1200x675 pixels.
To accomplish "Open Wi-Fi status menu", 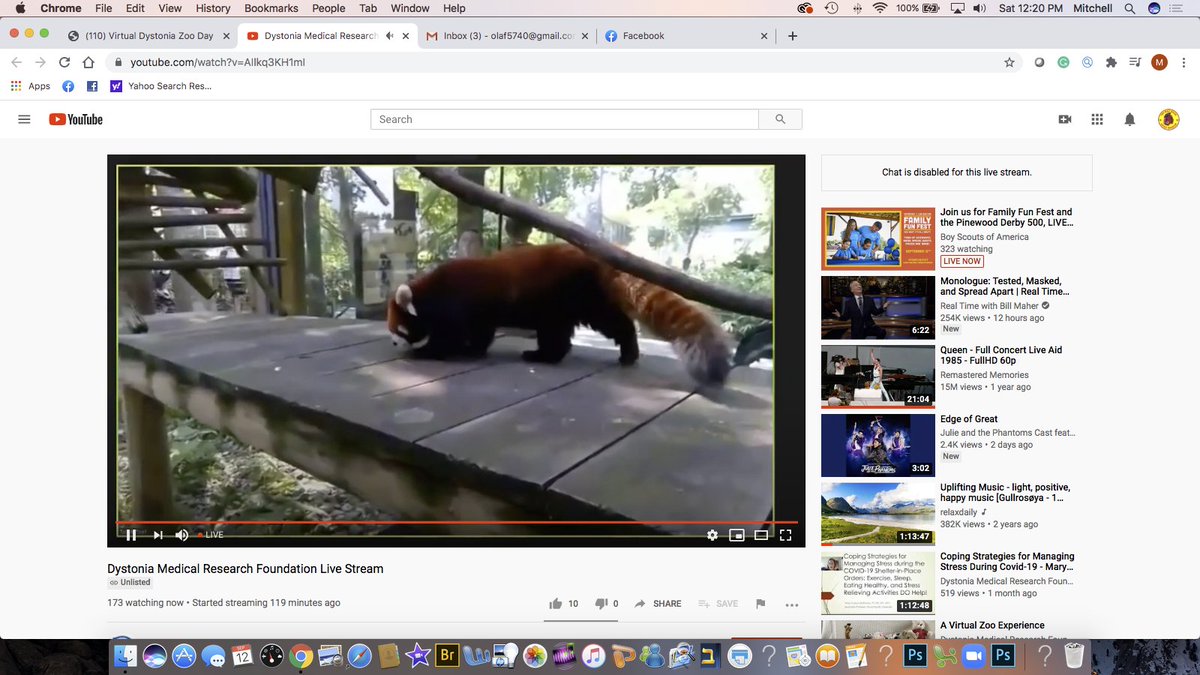I will pos(880,8).
